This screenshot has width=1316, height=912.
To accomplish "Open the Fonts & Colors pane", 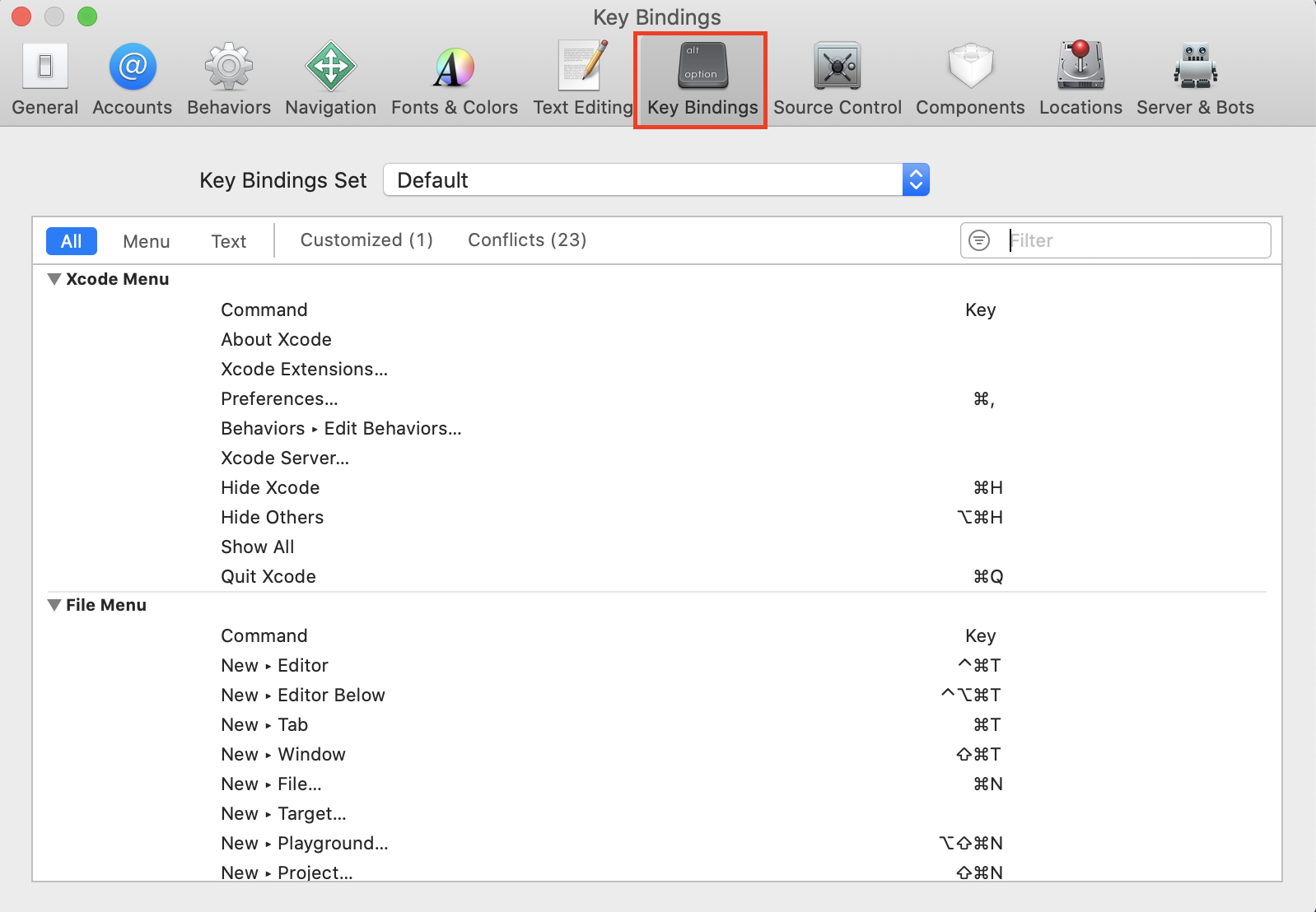I will tap(455, 80).
